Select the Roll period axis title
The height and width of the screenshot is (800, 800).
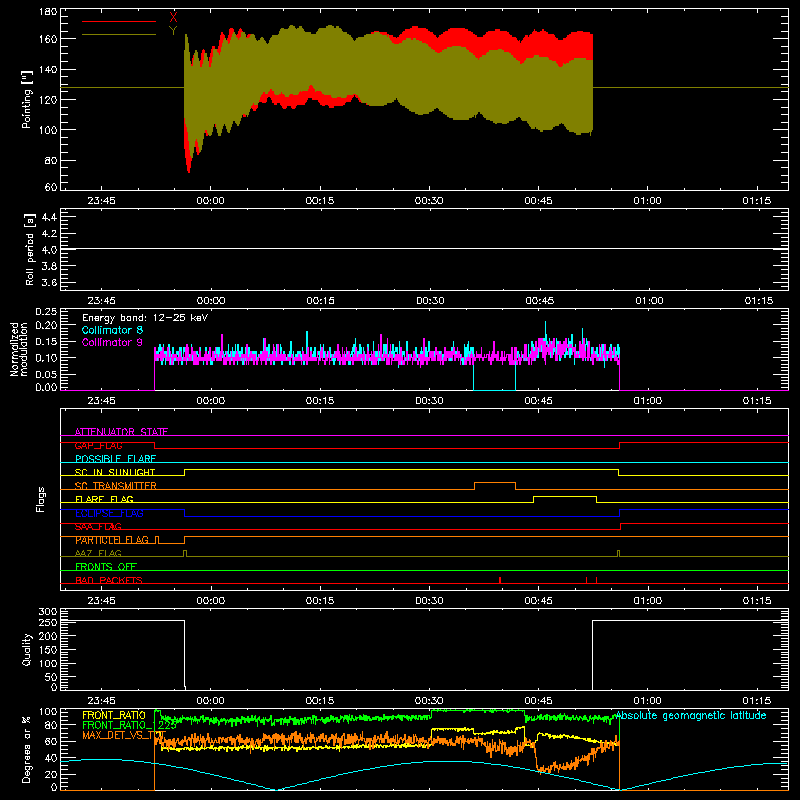tap(29, 250)
